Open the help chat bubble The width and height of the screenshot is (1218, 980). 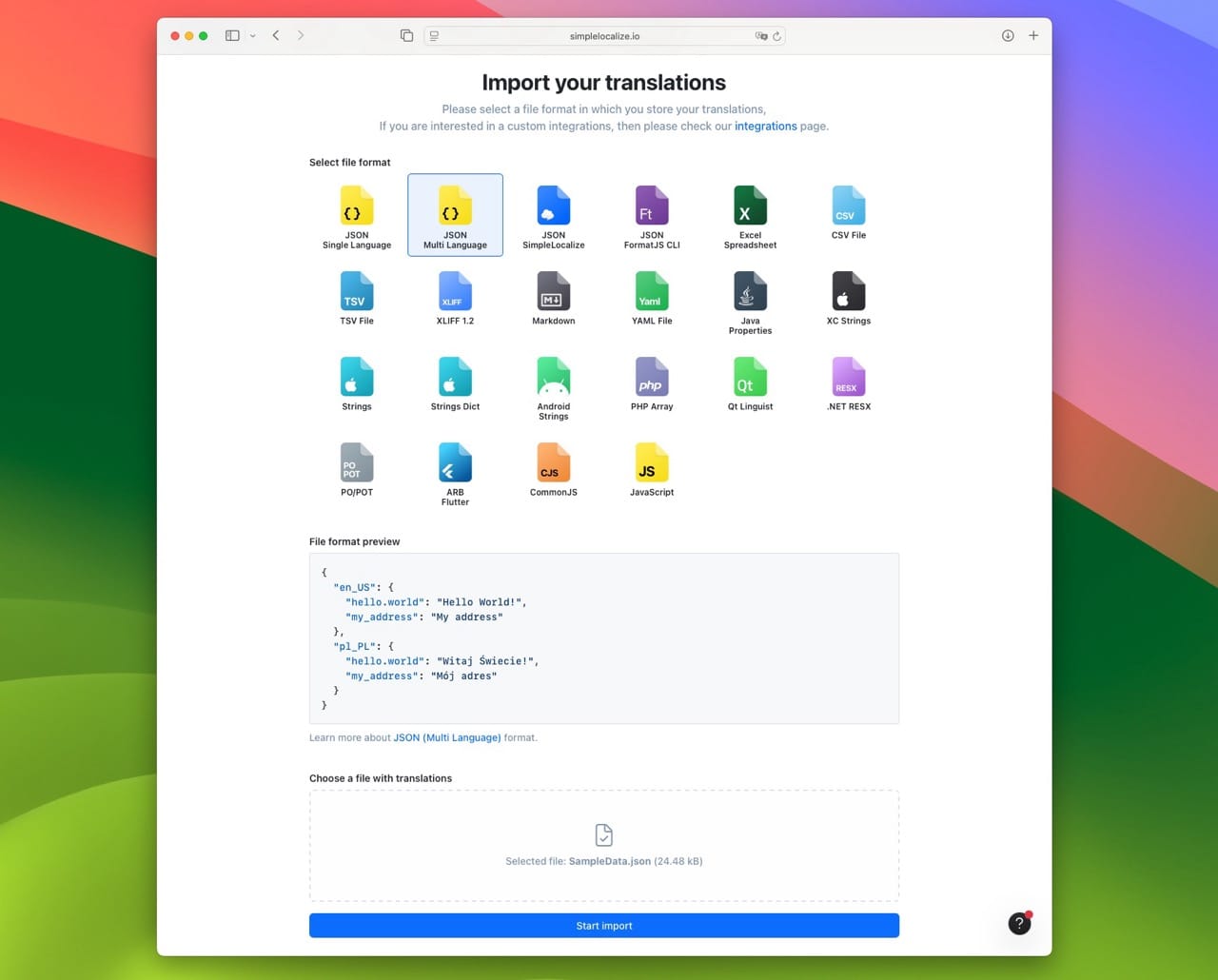(1019, 923)
